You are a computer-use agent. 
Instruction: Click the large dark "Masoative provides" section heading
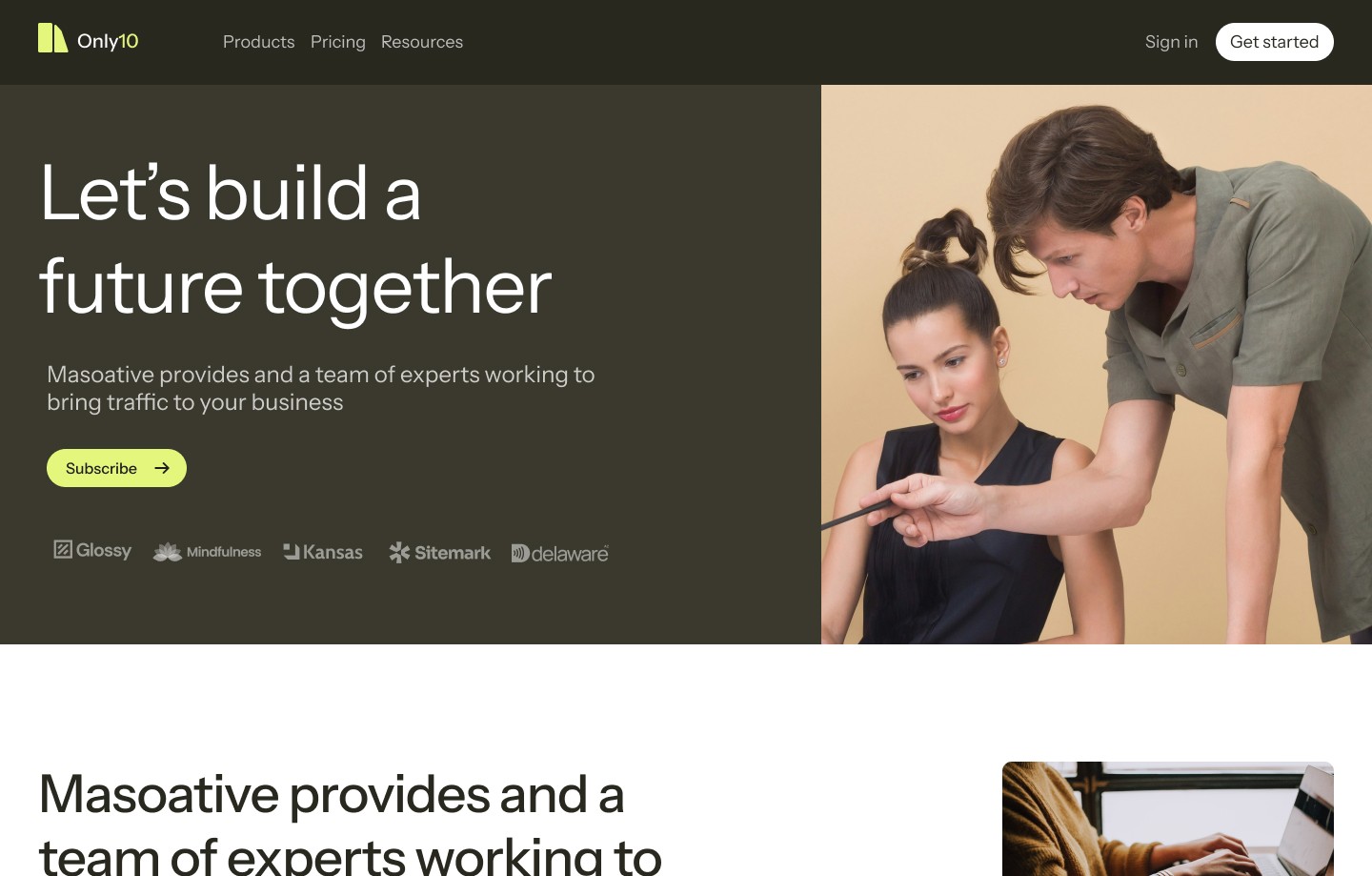click(350, 822)
